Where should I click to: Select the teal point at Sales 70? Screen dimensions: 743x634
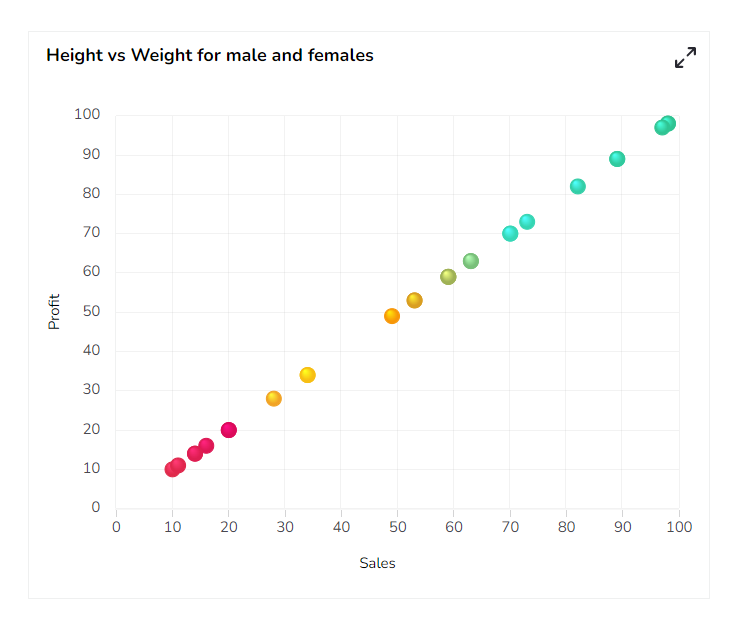[x=510, y=234]
